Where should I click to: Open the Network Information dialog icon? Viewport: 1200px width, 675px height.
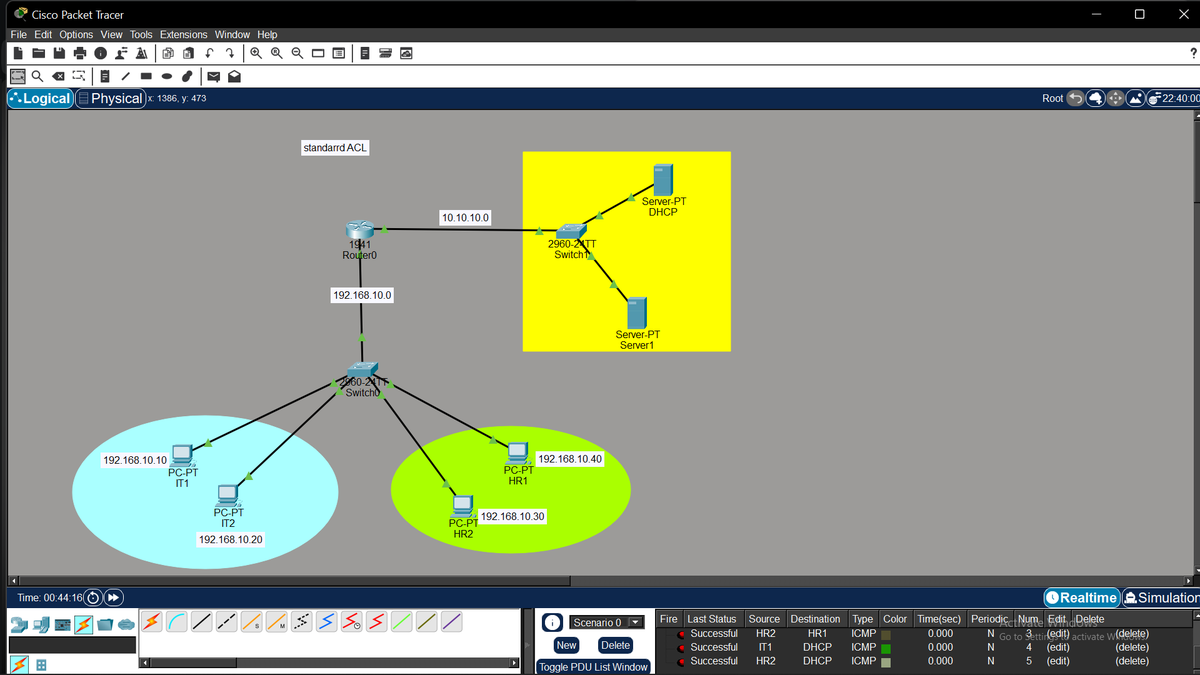coord(100,53)
